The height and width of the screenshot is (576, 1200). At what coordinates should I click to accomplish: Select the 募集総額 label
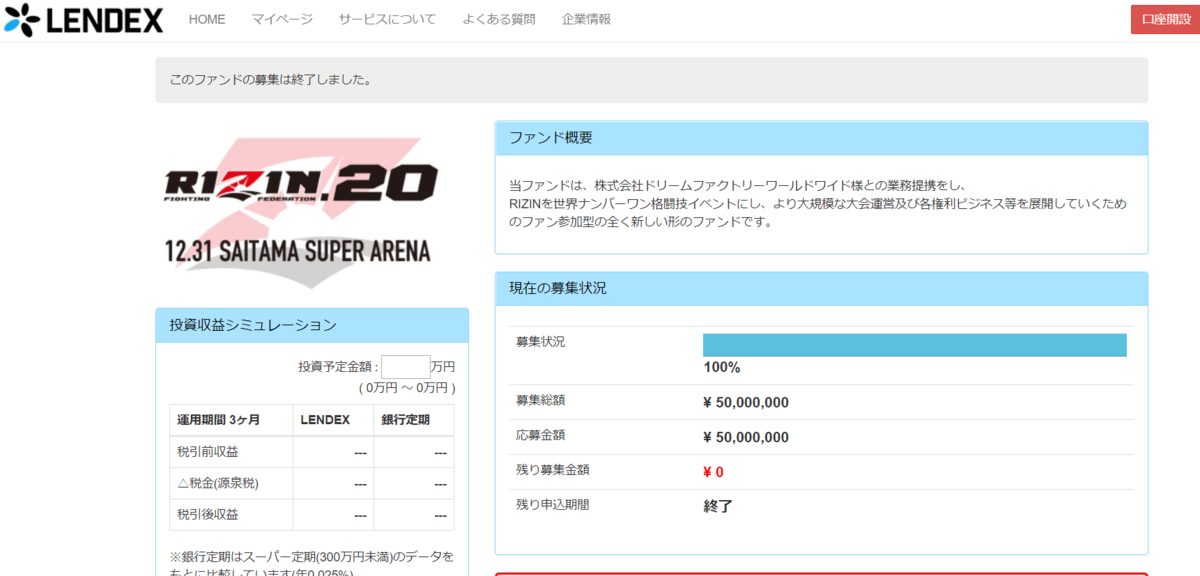(540, 401)
